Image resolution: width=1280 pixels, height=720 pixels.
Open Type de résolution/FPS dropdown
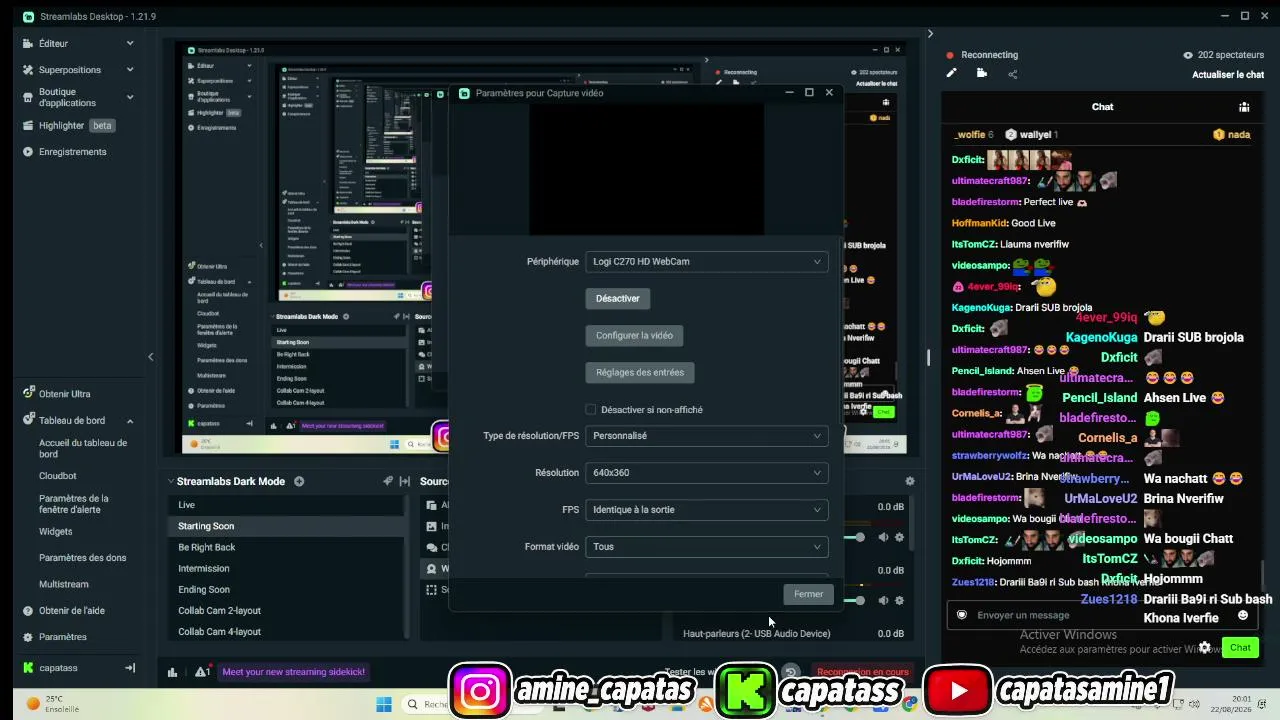coord(707,436)
